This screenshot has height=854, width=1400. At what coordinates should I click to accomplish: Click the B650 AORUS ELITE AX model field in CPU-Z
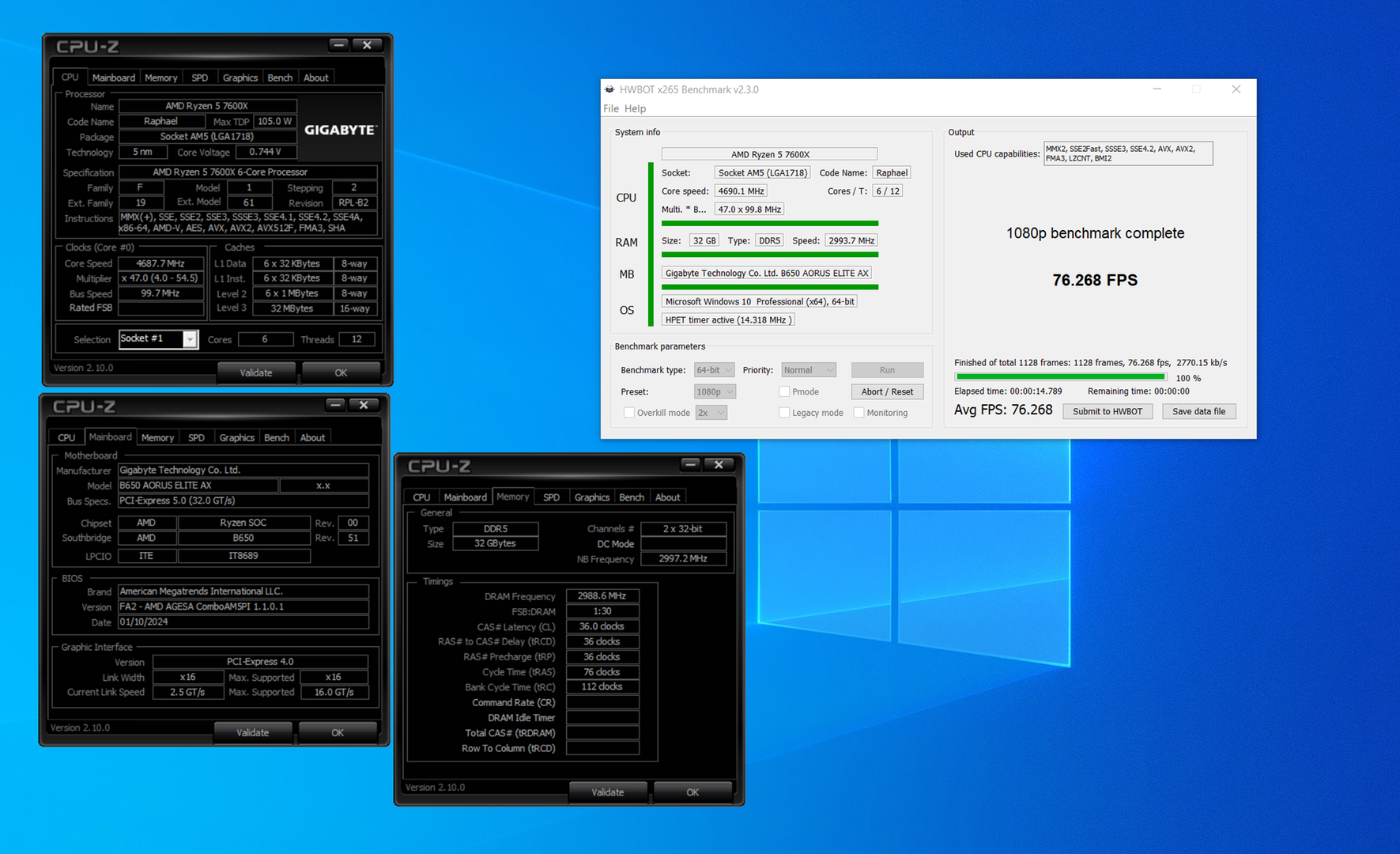point(198,486)
